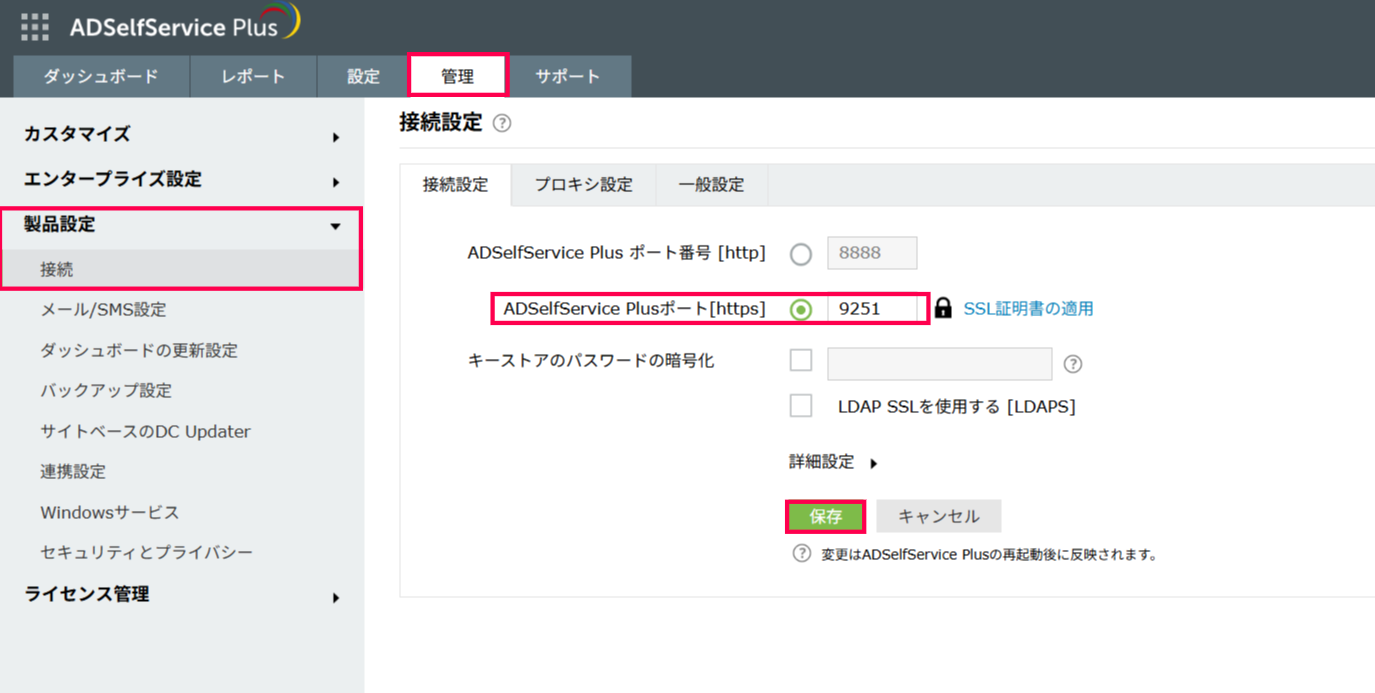
Task: Open ダッシュボードの更新設定 in sidebar
Action: [x=139, y=351]
